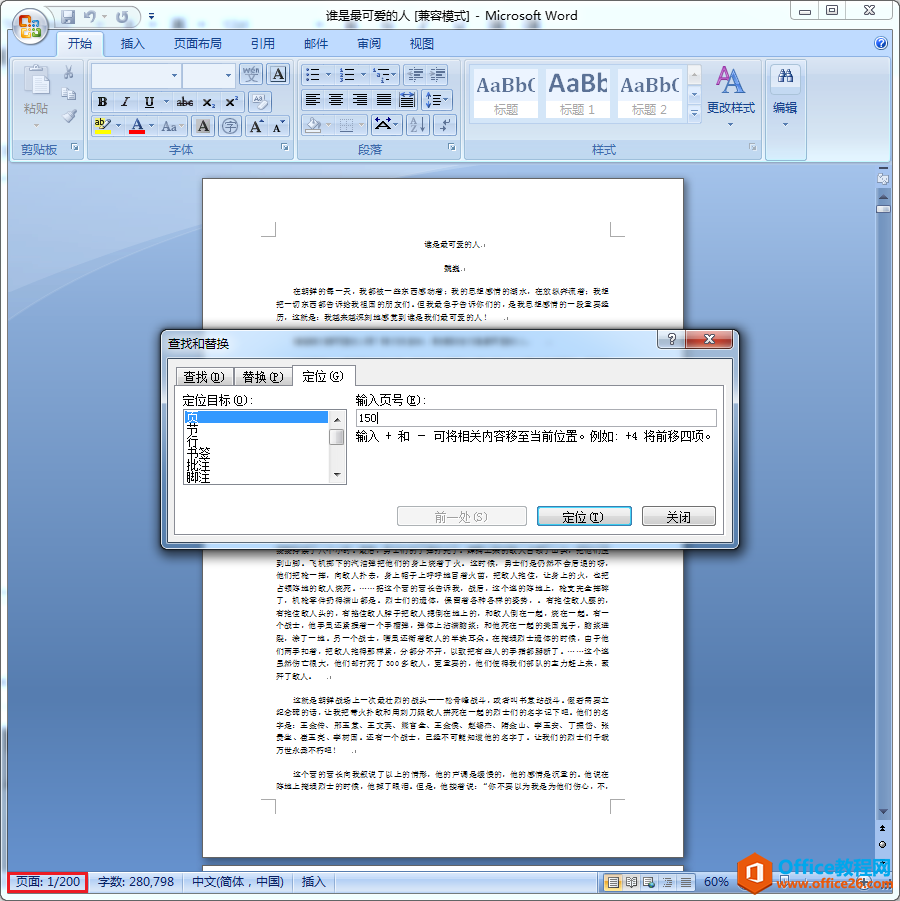Click the 字数: 280,798 status bar item
Viewport: 900px width, 901px height.
pyautogui.click(x=136, y=881)
